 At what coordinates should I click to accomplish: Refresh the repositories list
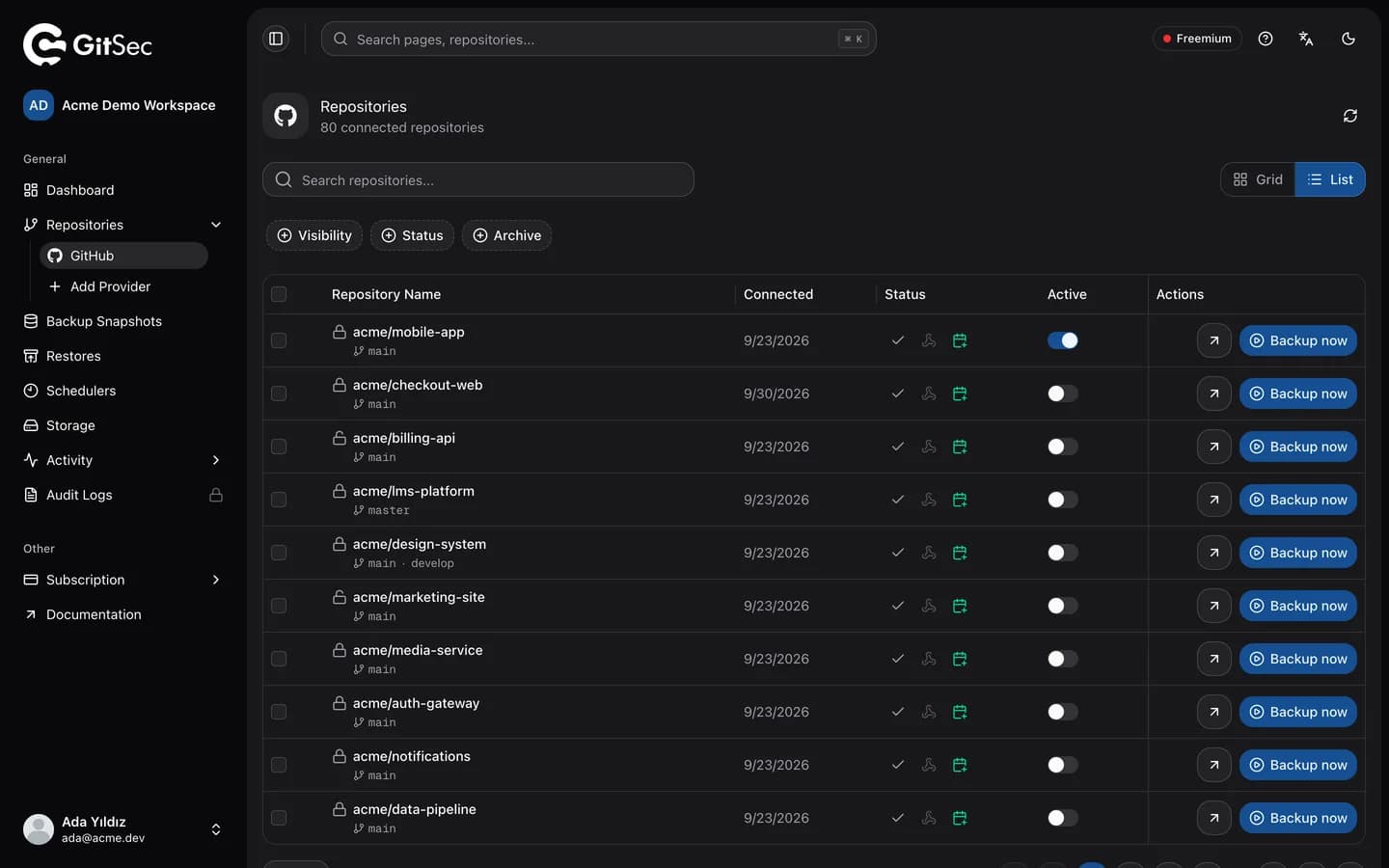point(1350,116)
